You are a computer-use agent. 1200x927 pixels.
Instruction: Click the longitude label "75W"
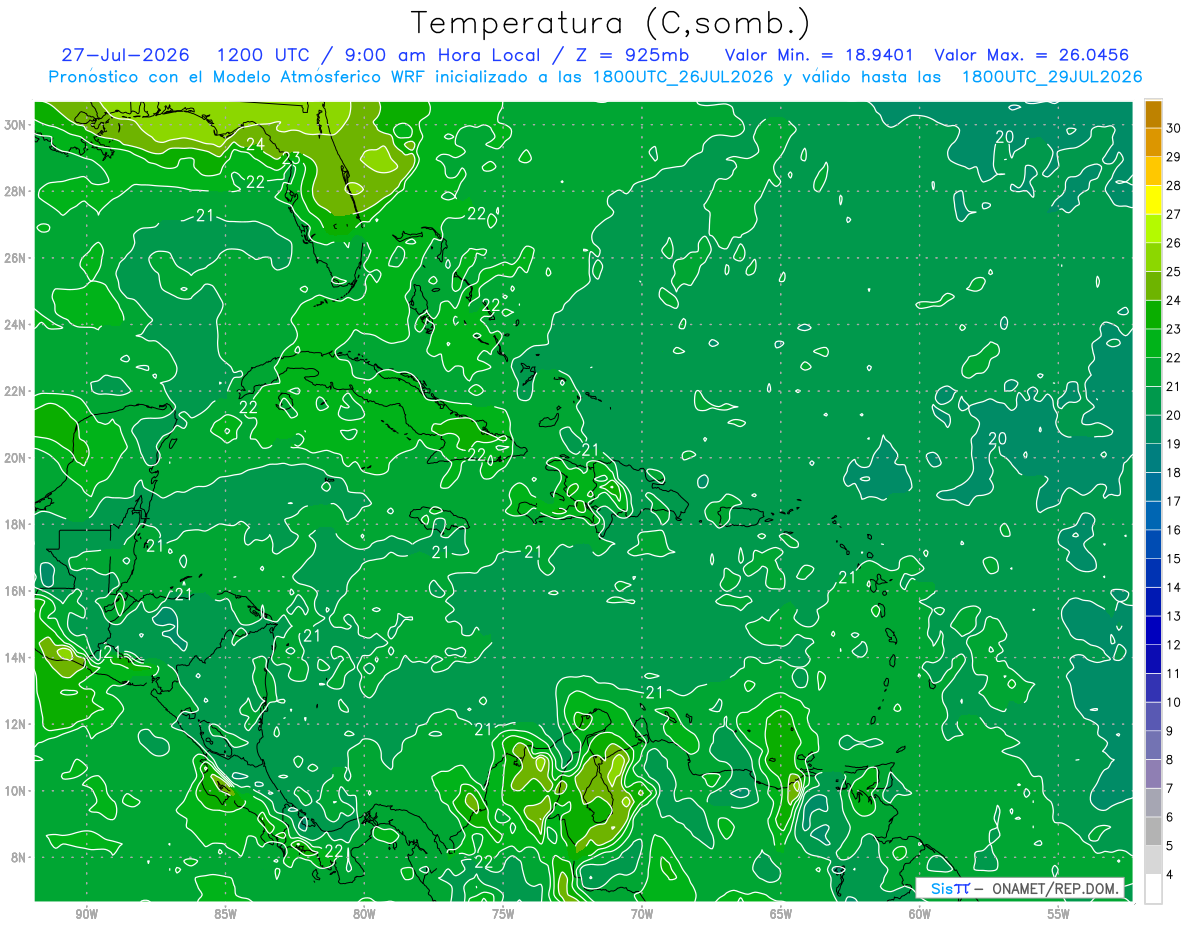(x=503, y=914)
